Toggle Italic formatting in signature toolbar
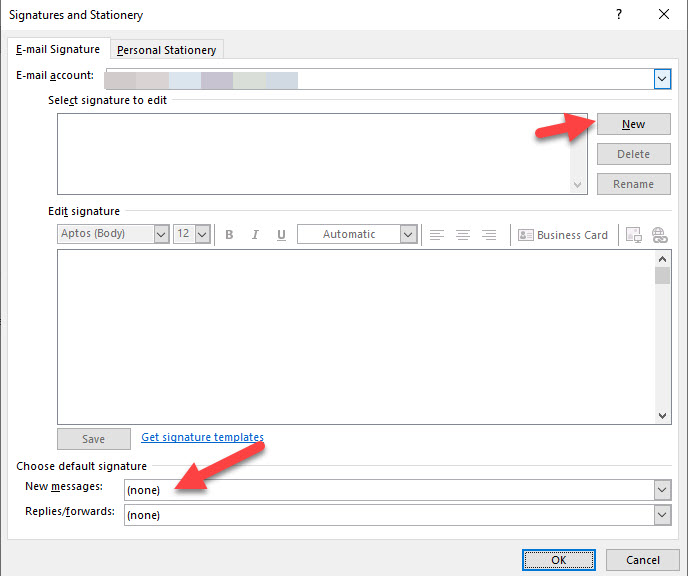 (x=255, y=235)
